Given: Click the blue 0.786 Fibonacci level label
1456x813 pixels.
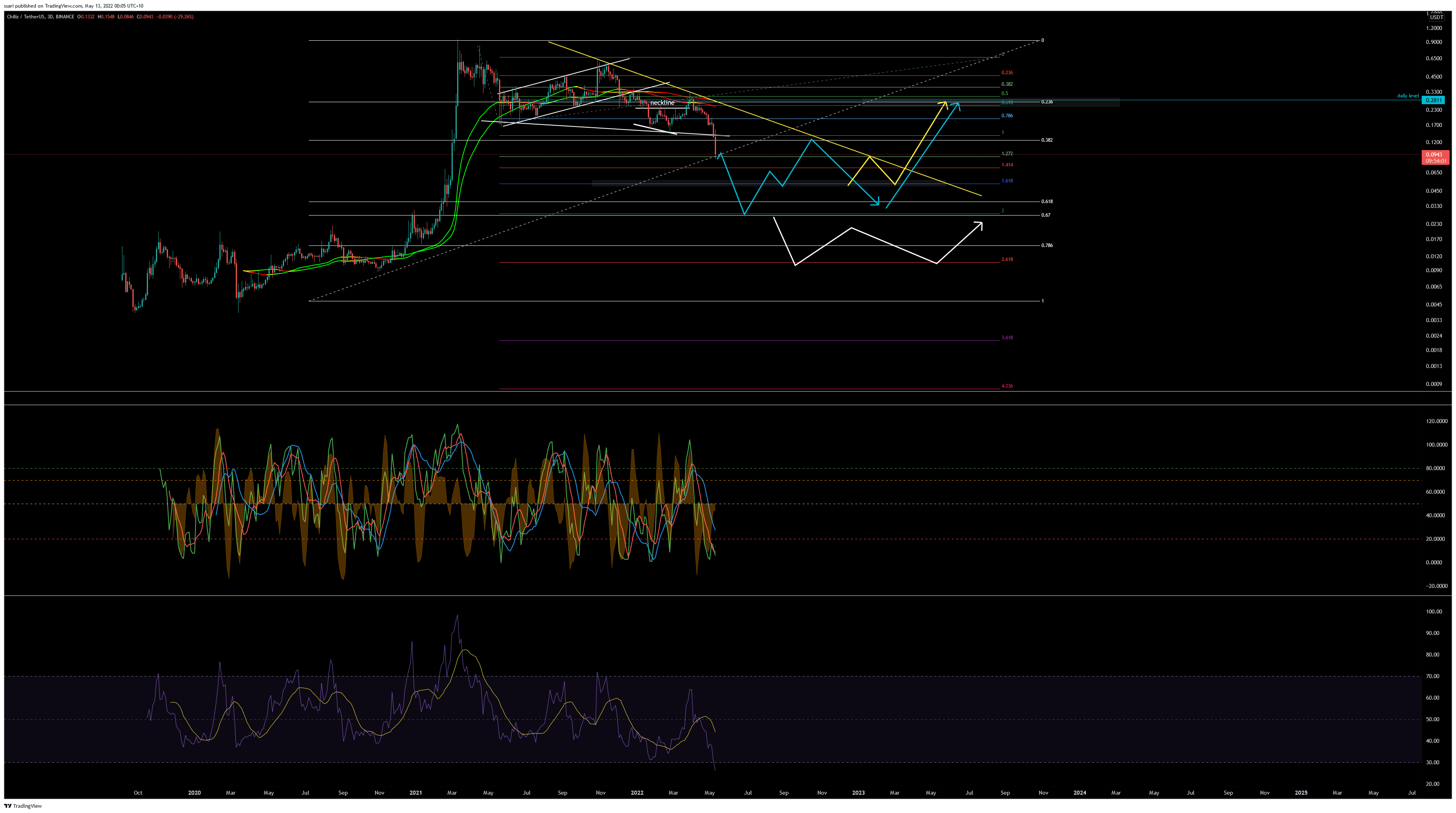Looking at the screenshot, I should point(1007,116).
